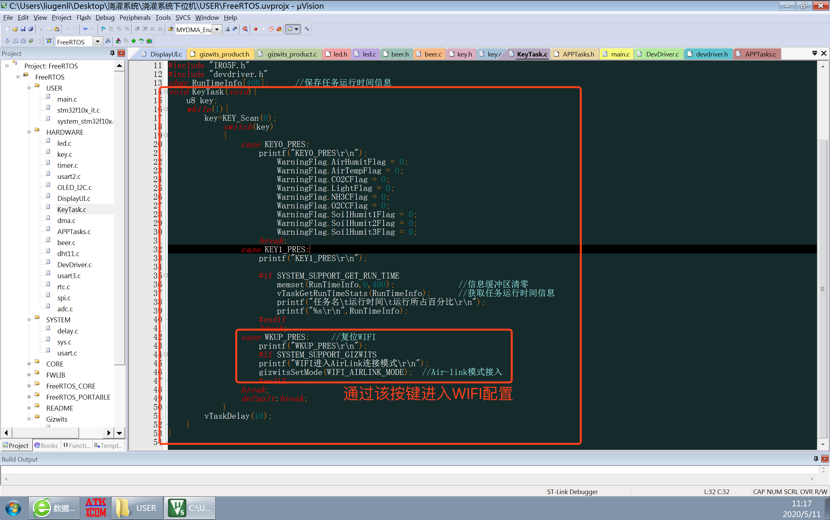Create a new file with toolbar icon

7,29
